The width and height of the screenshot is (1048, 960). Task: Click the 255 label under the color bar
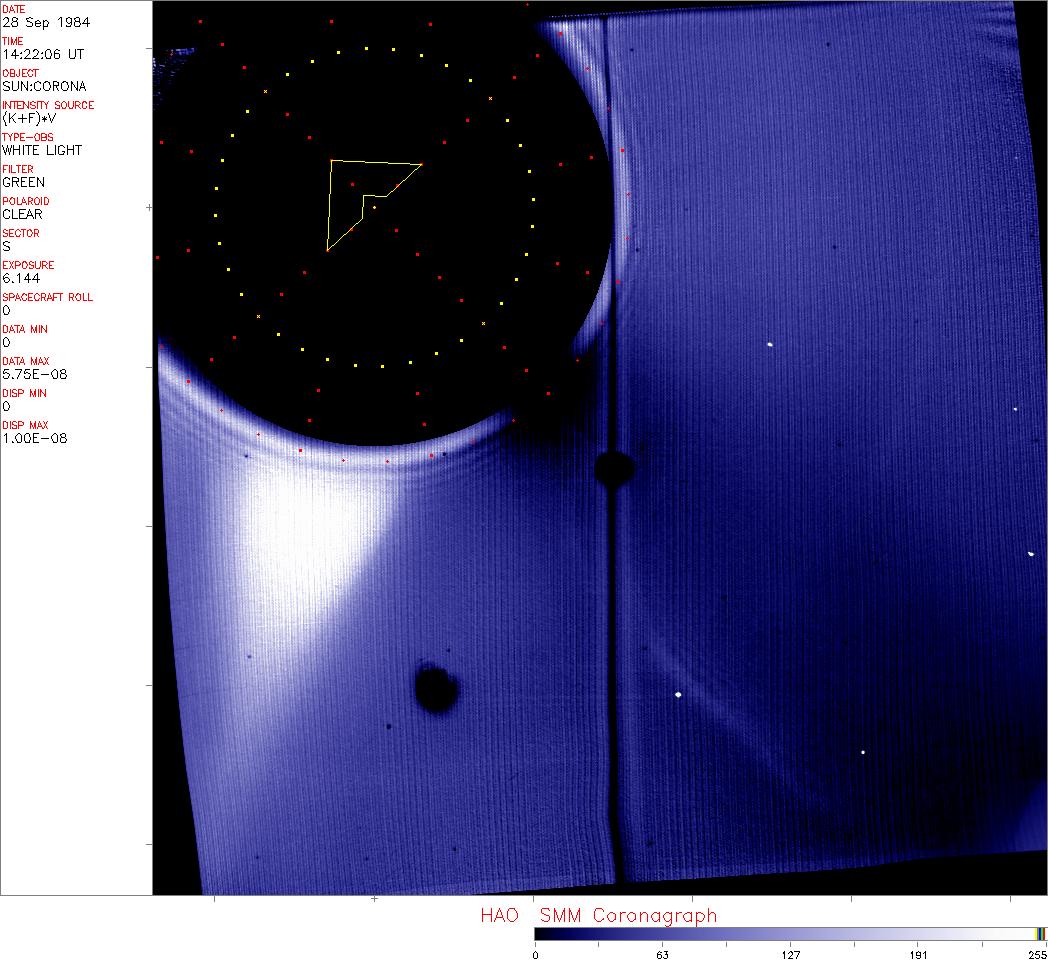(1037, 954)
